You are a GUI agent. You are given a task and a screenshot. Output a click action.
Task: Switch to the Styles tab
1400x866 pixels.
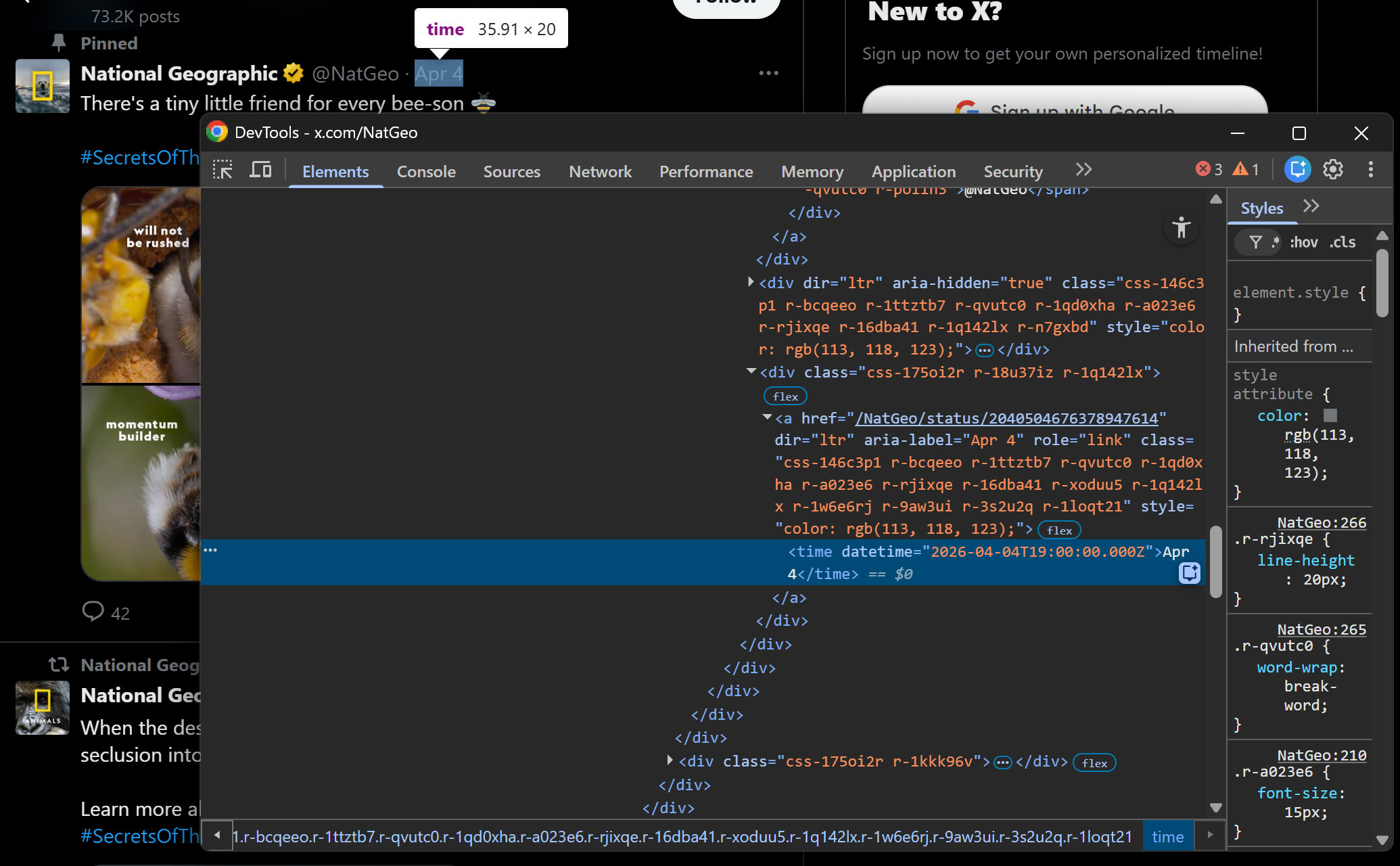click(x=1262, y=208)
